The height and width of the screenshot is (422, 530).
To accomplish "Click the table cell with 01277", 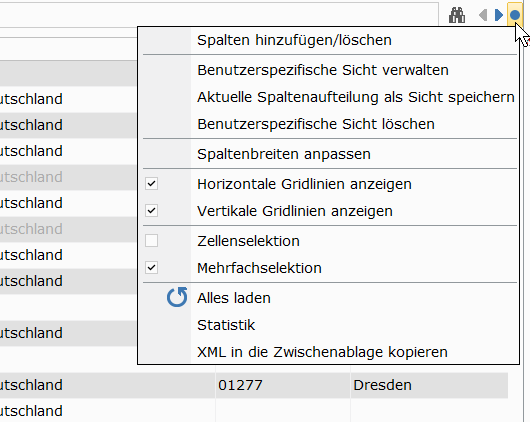I will click(283, 385).
